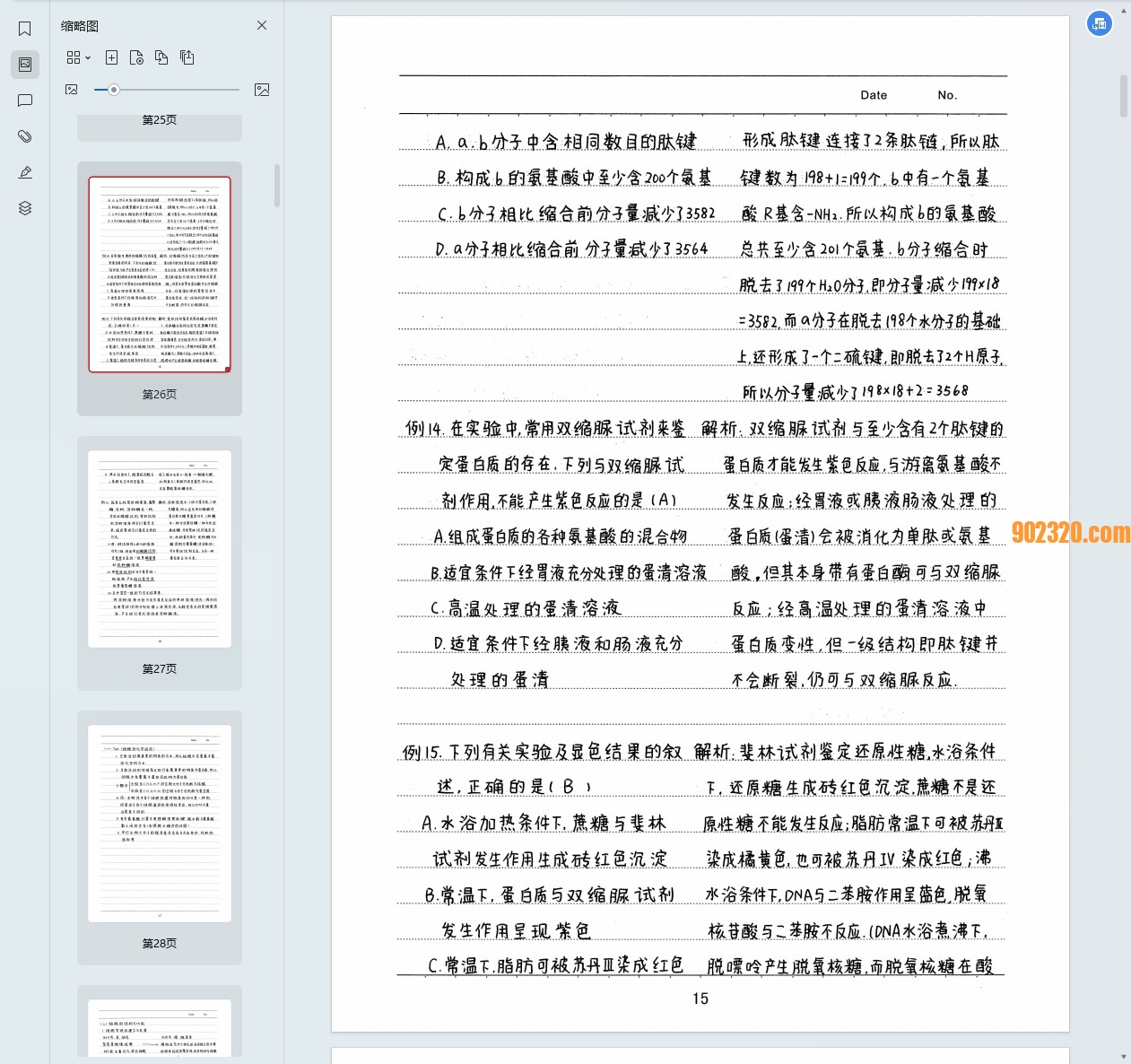Select the 第28页 page thumbnail
1131x1064 pixels.
(x=160, y=824)
